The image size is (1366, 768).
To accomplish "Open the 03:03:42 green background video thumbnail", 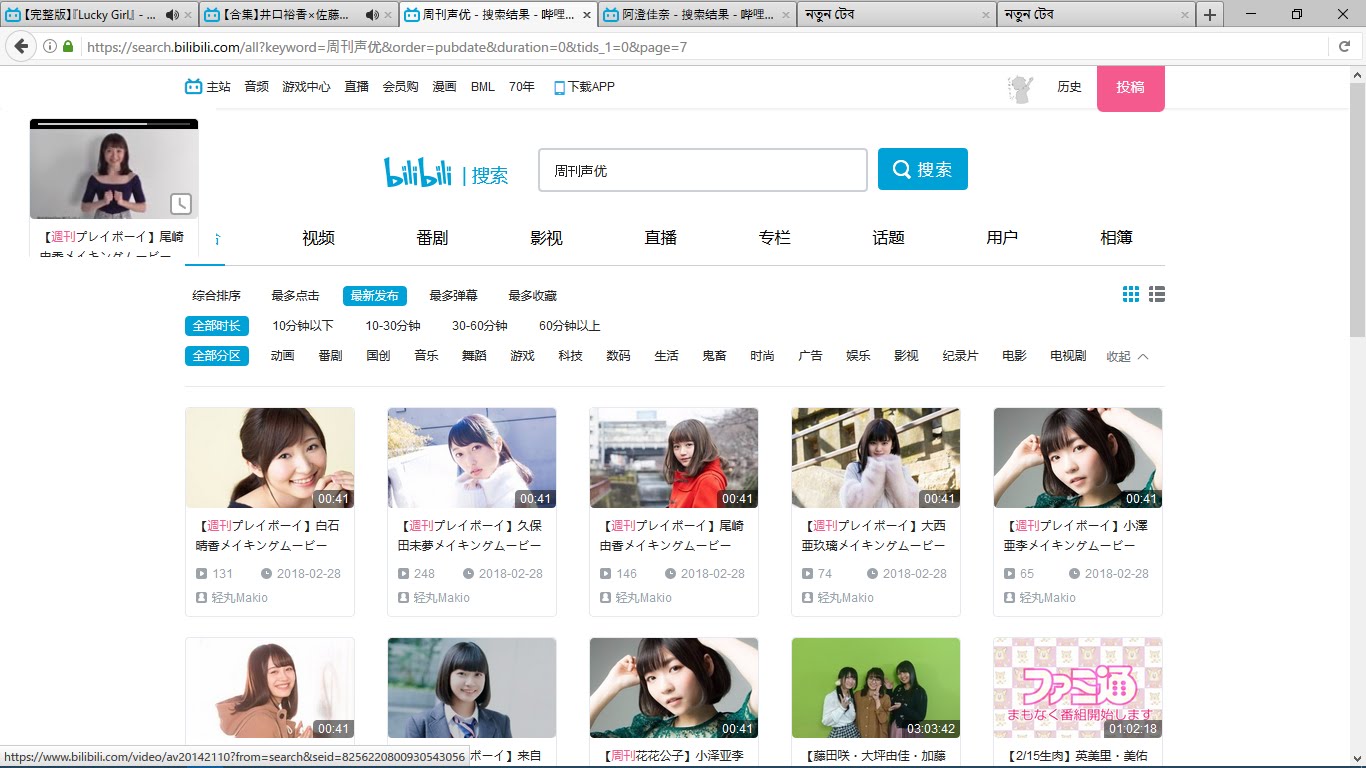I will coord(876,688).
